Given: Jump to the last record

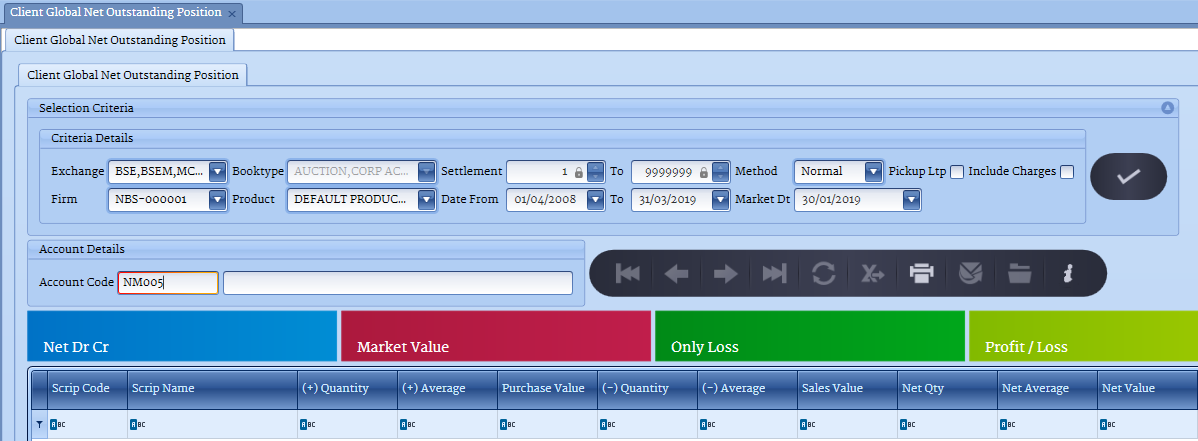Looking at the screenshot, I should point(775,273).
